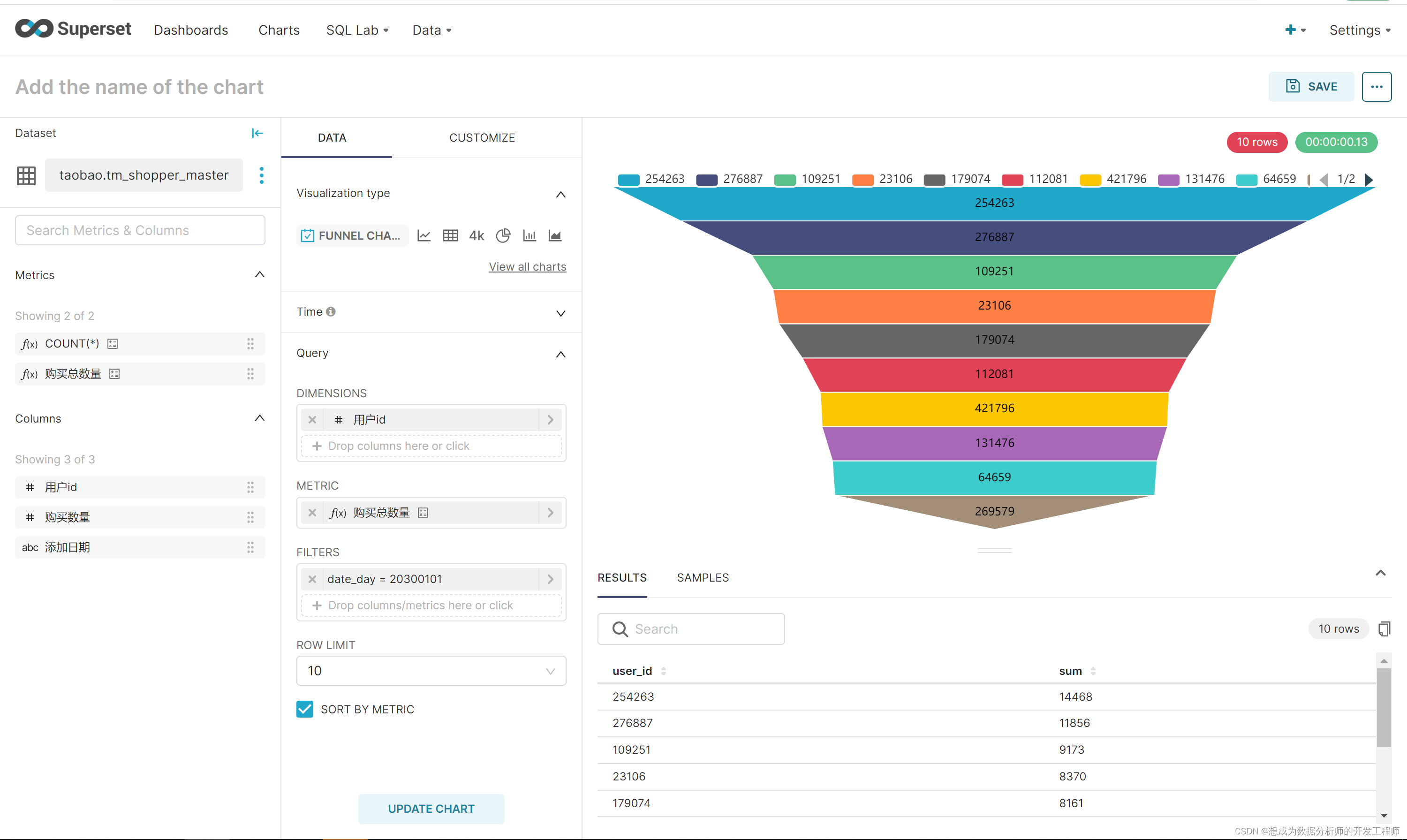Switch to the SAMPLES results tab
This screenshot has width=1407, height=840.
pos(703,577)
